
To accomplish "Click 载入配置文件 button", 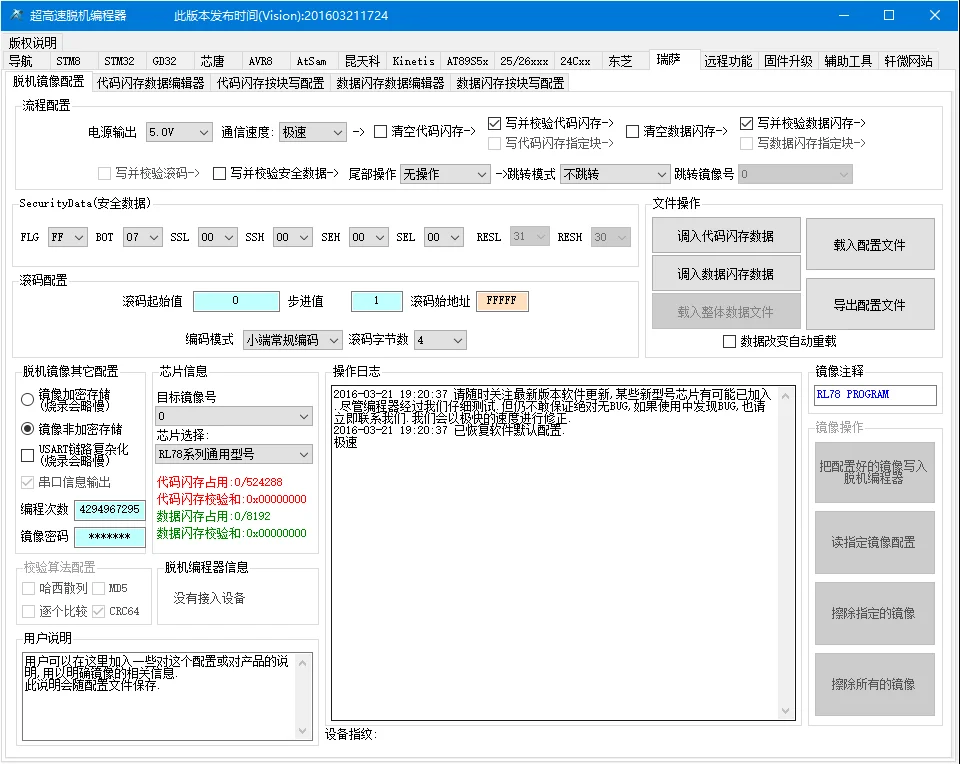I will tap(870, 245).
